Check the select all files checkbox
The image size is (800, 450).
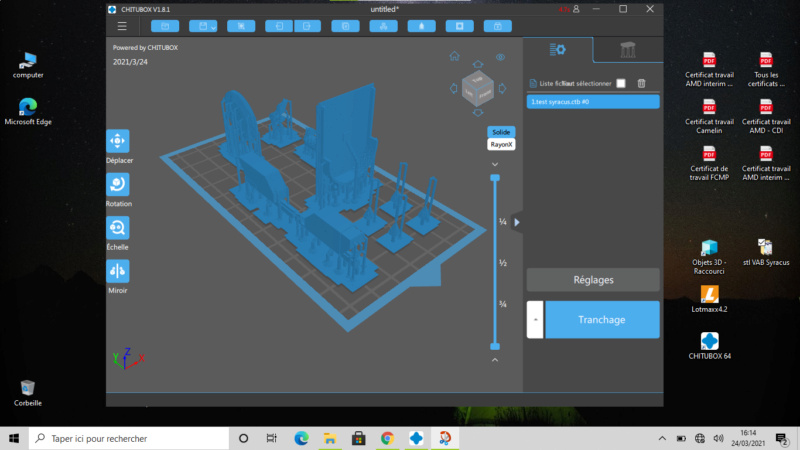click(621, 83)
